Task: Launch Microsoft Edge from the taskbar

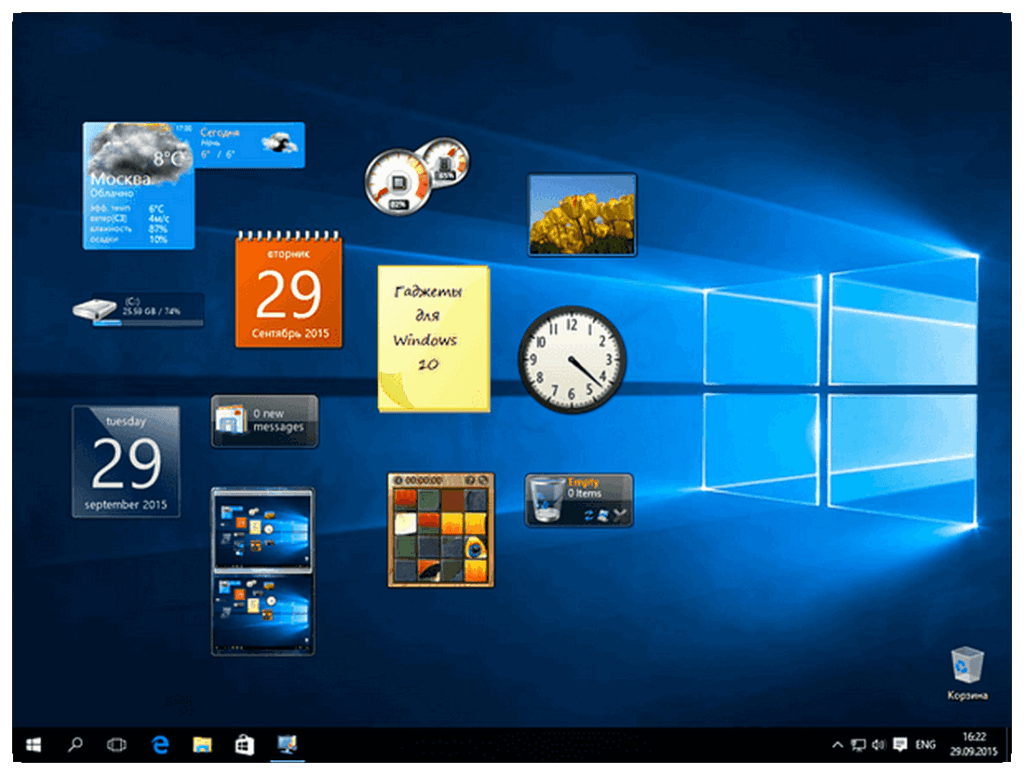Action: click(160, 744)
